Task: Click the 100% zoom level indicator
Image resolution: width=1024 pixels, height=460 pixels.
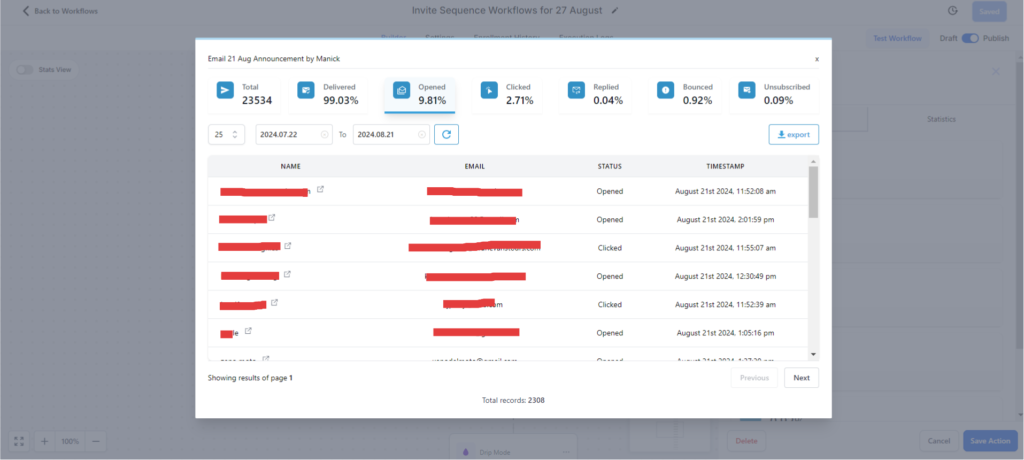Action: pyautogui.click(x=70, y=441)
